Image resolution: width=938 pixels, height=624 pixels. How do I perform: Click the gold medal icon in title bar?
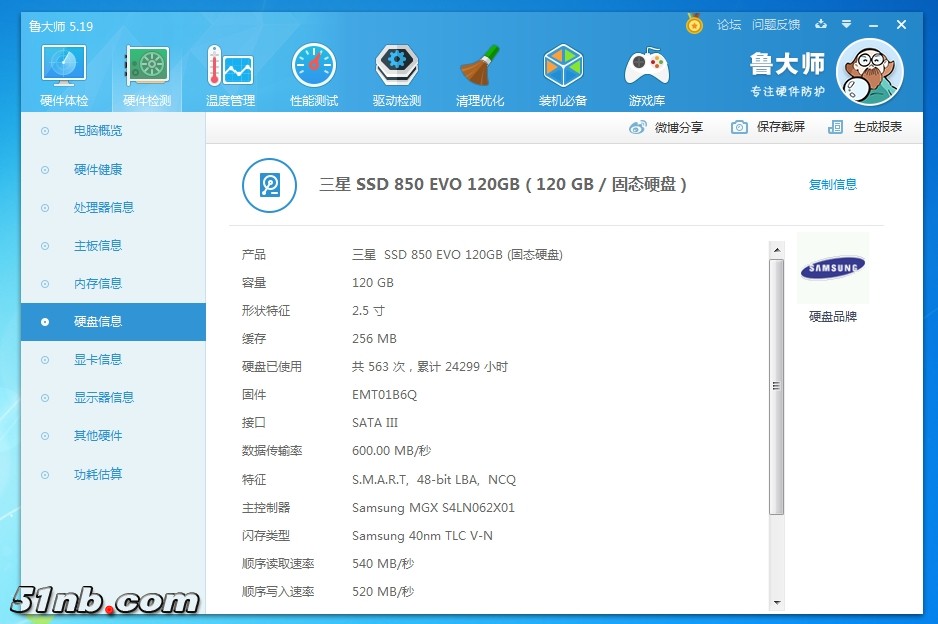coord(694,24)
